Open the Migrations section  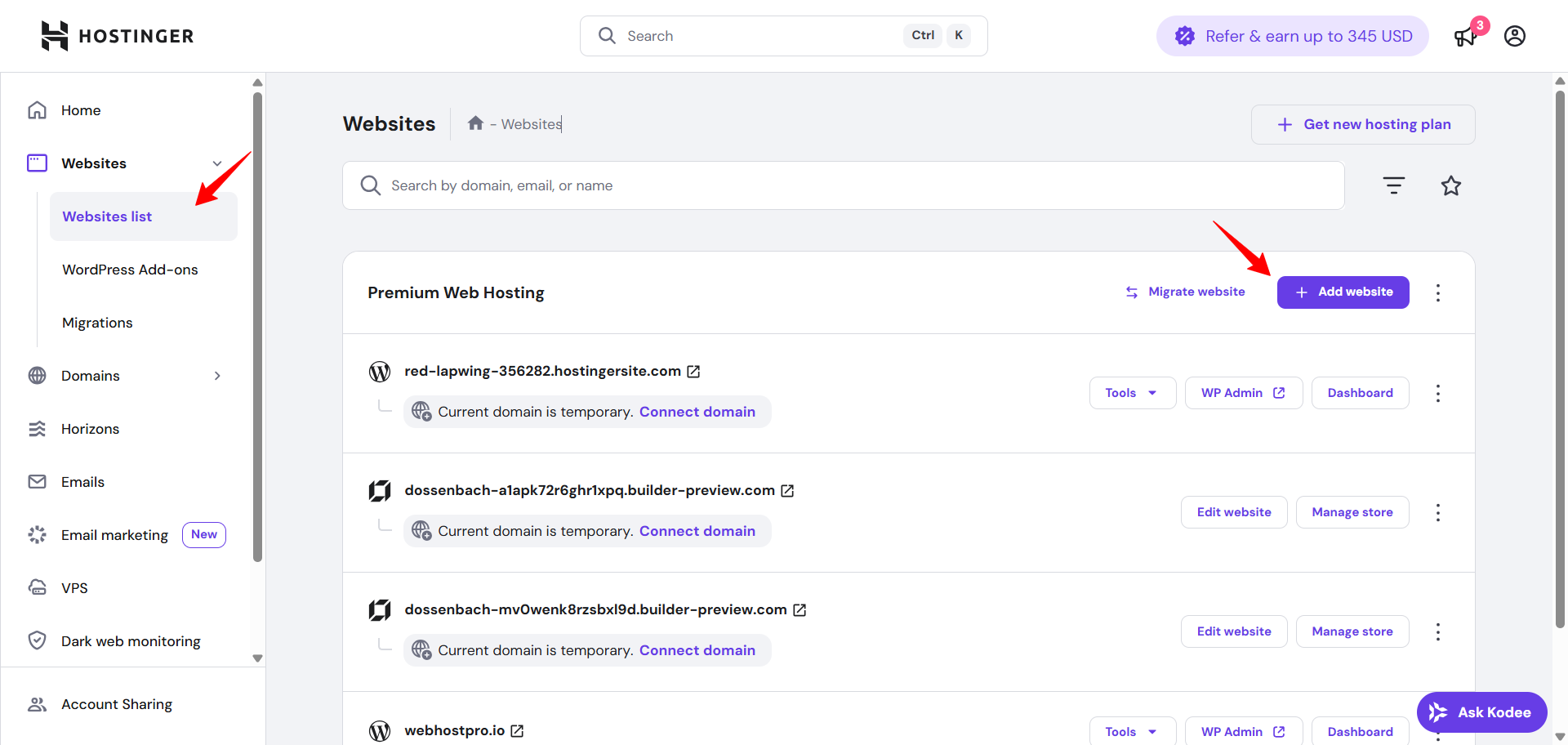click(97, 322)
